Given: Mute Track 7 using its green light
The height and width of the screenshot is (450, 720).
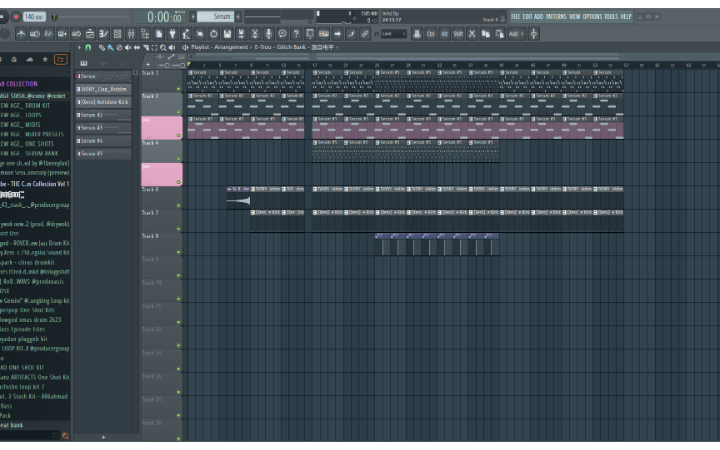Looking at the screenshot, I should point(179,229).
